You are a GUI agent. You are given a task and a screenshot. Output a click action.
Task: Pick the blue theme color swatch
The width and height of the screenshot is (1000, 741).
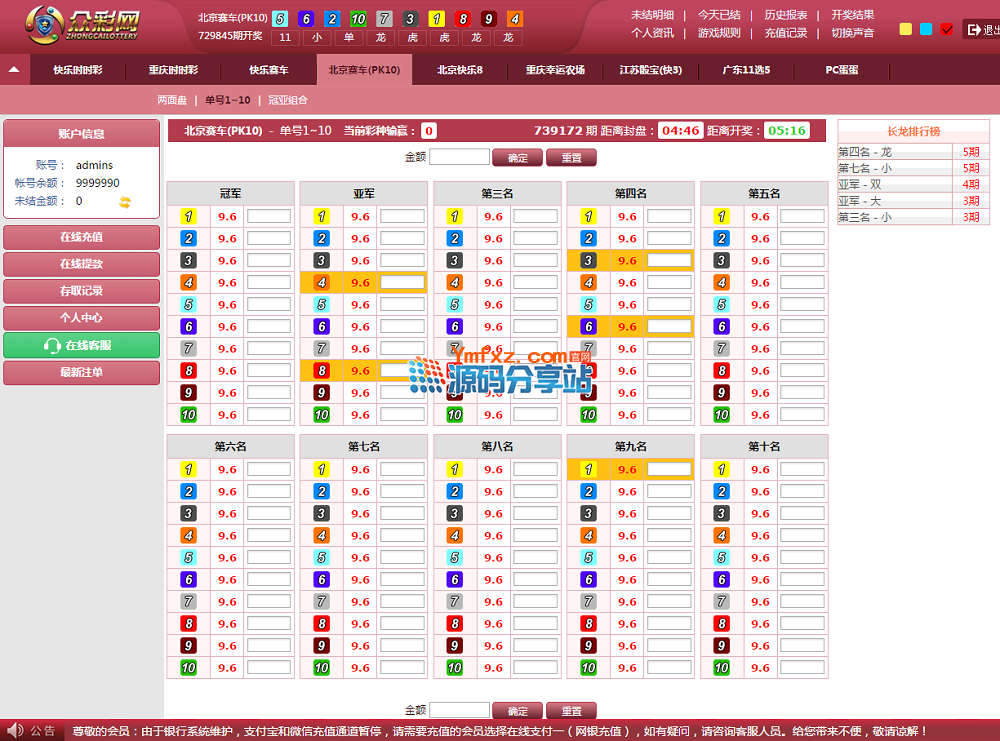tap(926, 30)
